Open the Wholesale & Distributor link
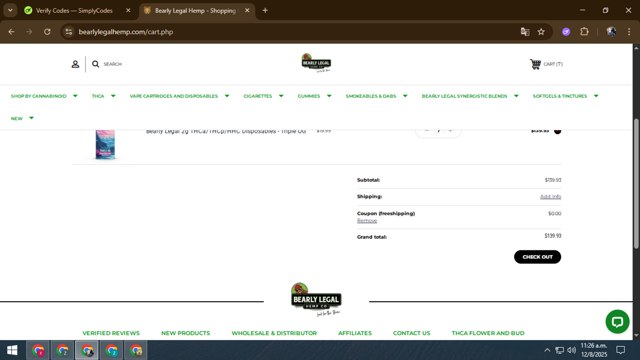 pos(274,333)
